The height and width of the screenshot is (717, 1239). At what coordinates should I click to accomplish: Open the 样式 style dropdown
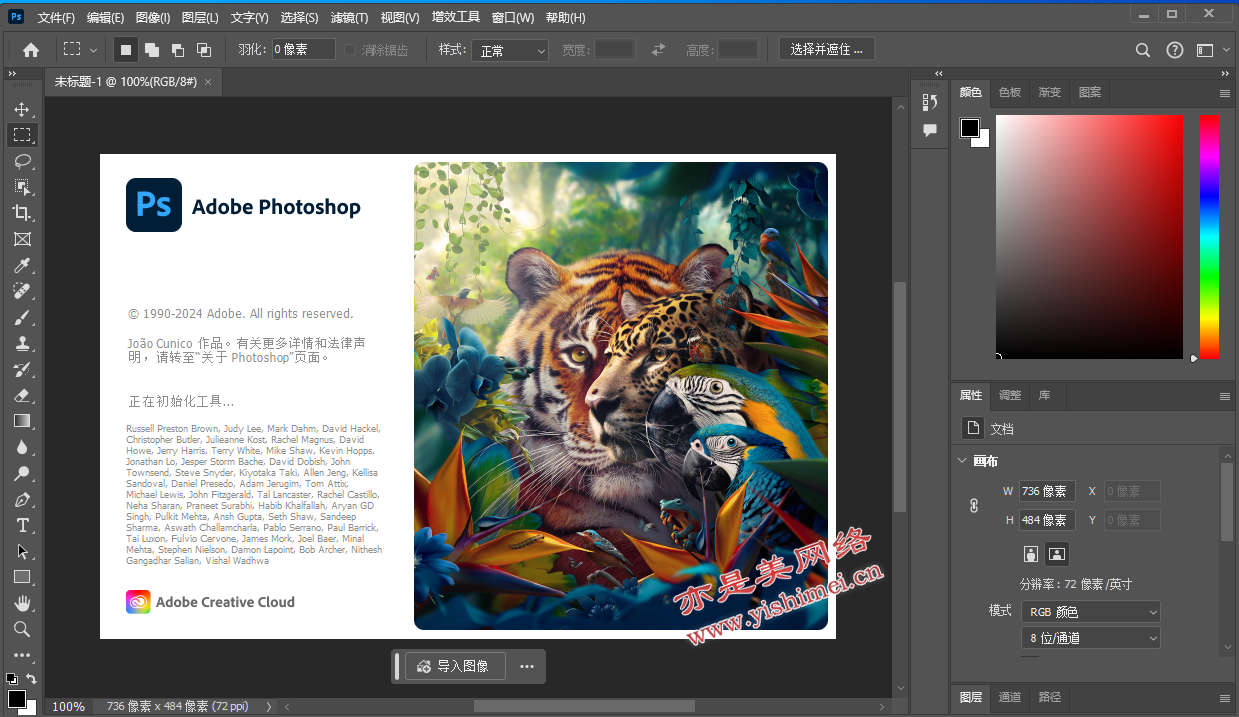click(x=510, y=50)
